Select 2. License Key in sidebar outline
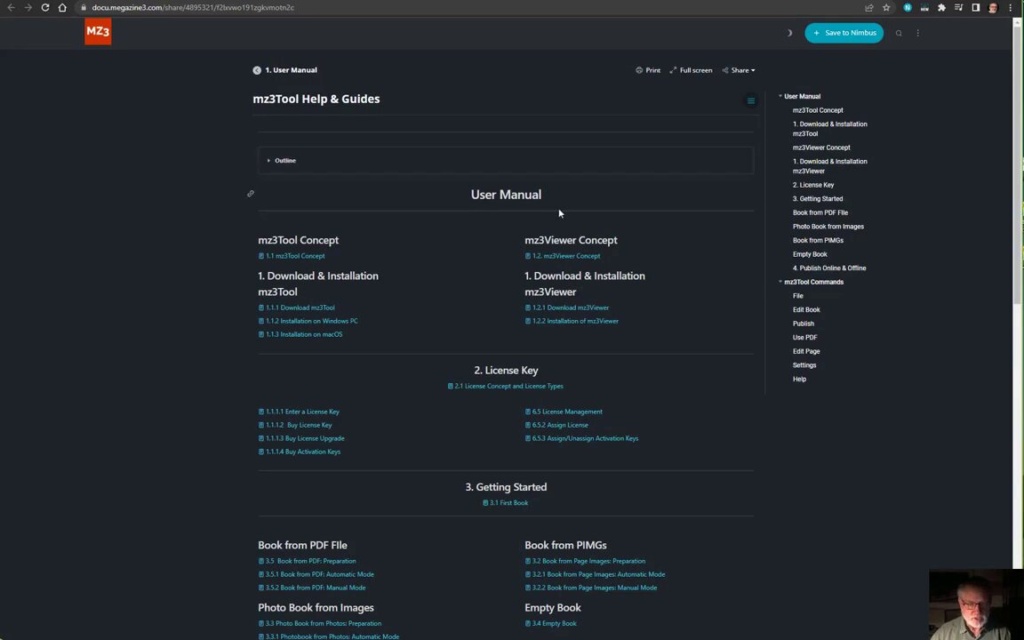 813,185
